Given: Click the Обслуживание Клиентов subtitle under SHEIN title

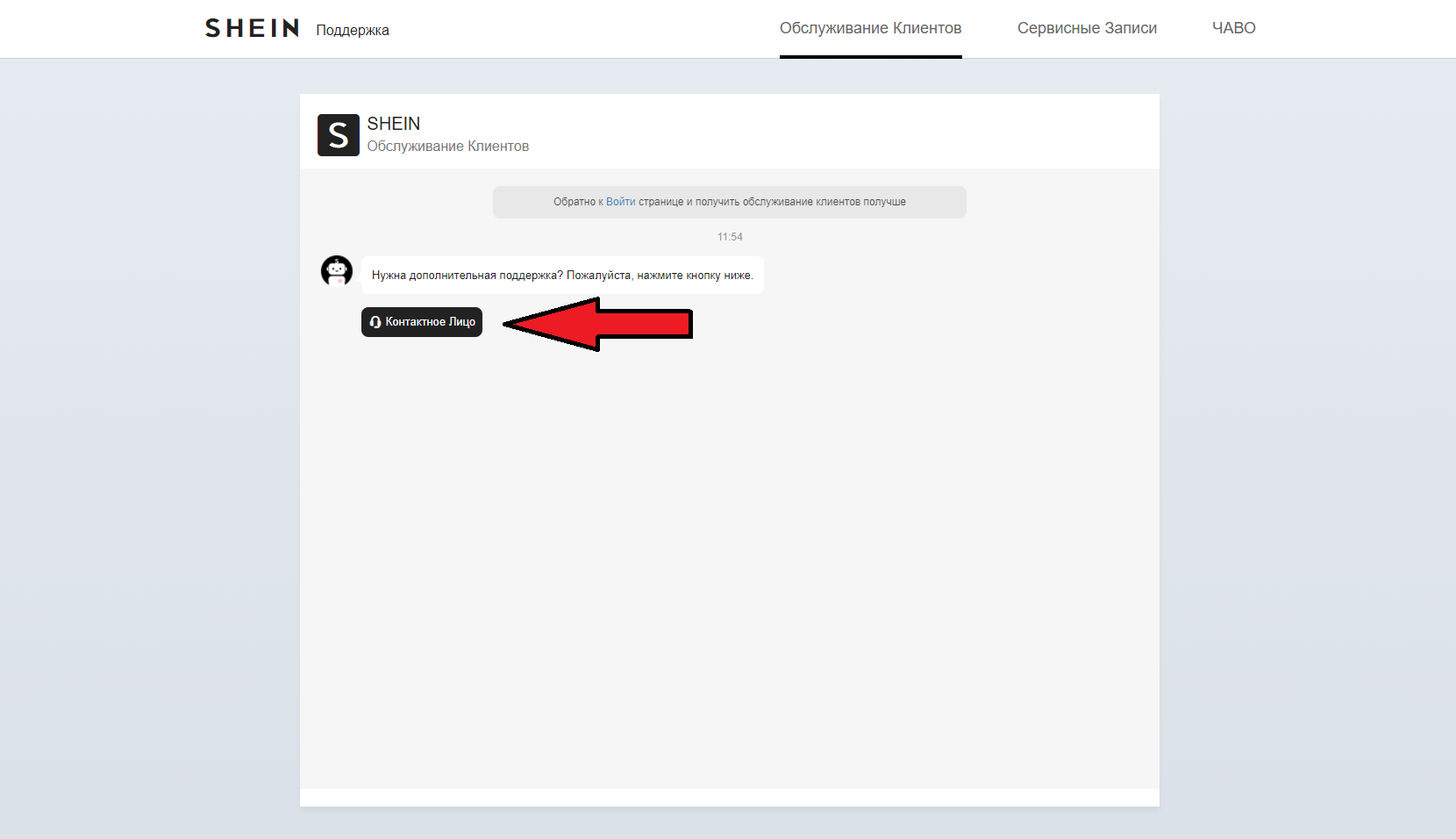Looking at the screenshot, I should pyautogui.click(x=447, y=147).
